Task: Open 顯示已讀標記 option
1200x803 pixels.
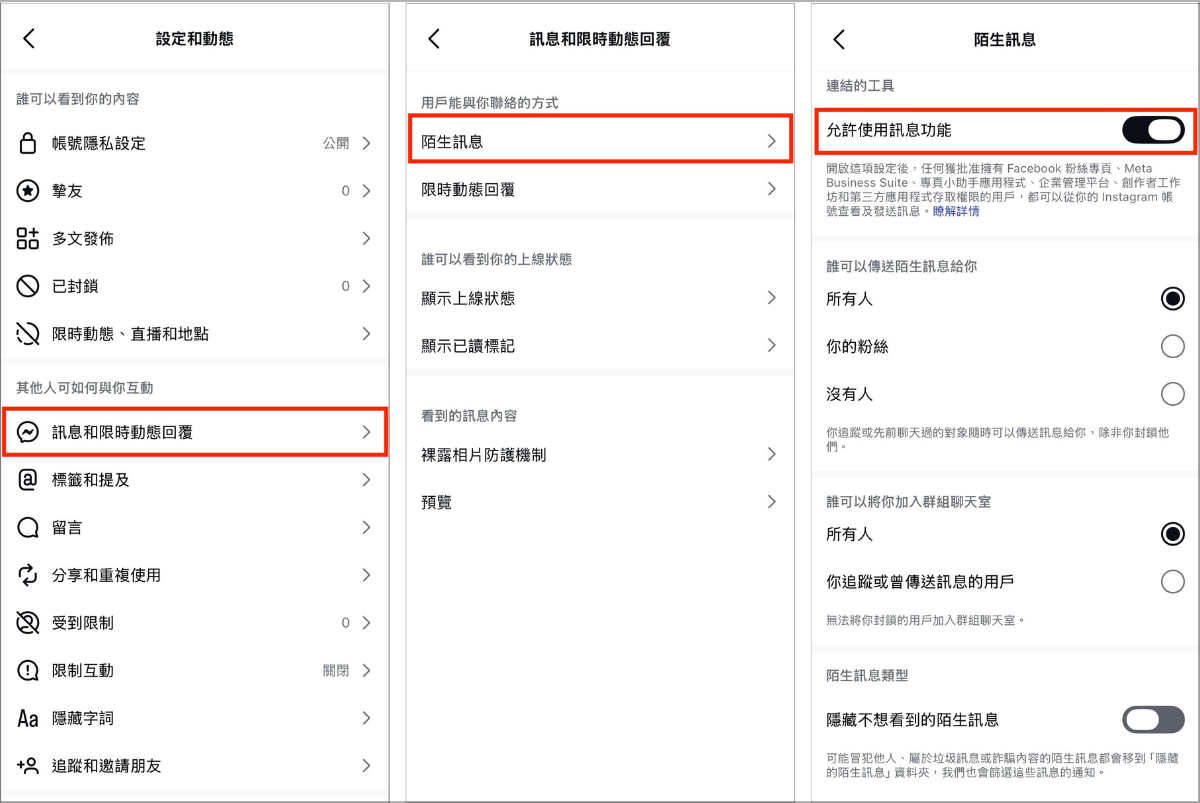Action: (600, 345)
